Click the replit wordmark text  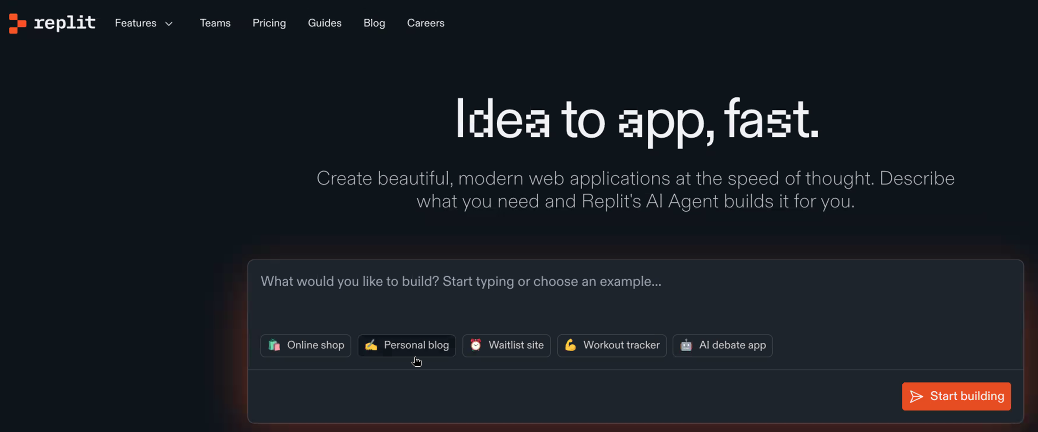[64, 22]
